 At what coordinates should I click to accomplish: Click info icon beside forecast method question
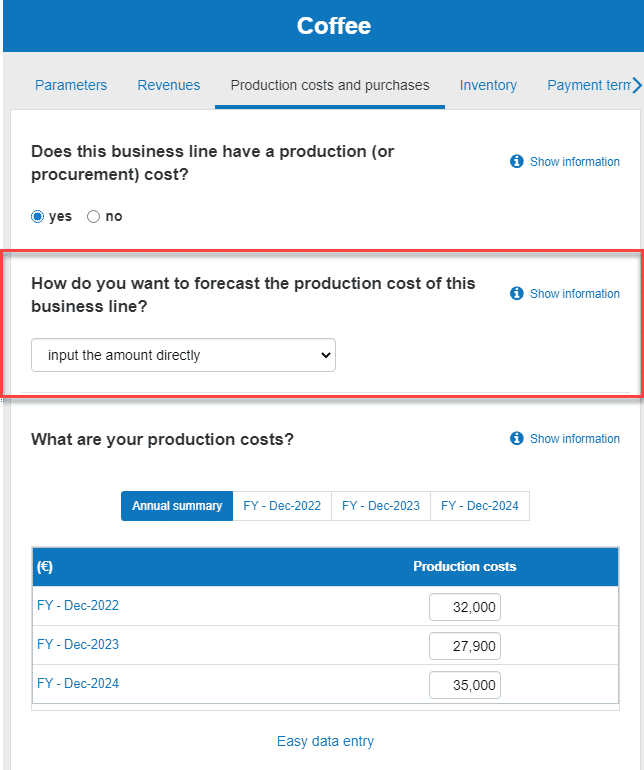(x=516, y=293)
